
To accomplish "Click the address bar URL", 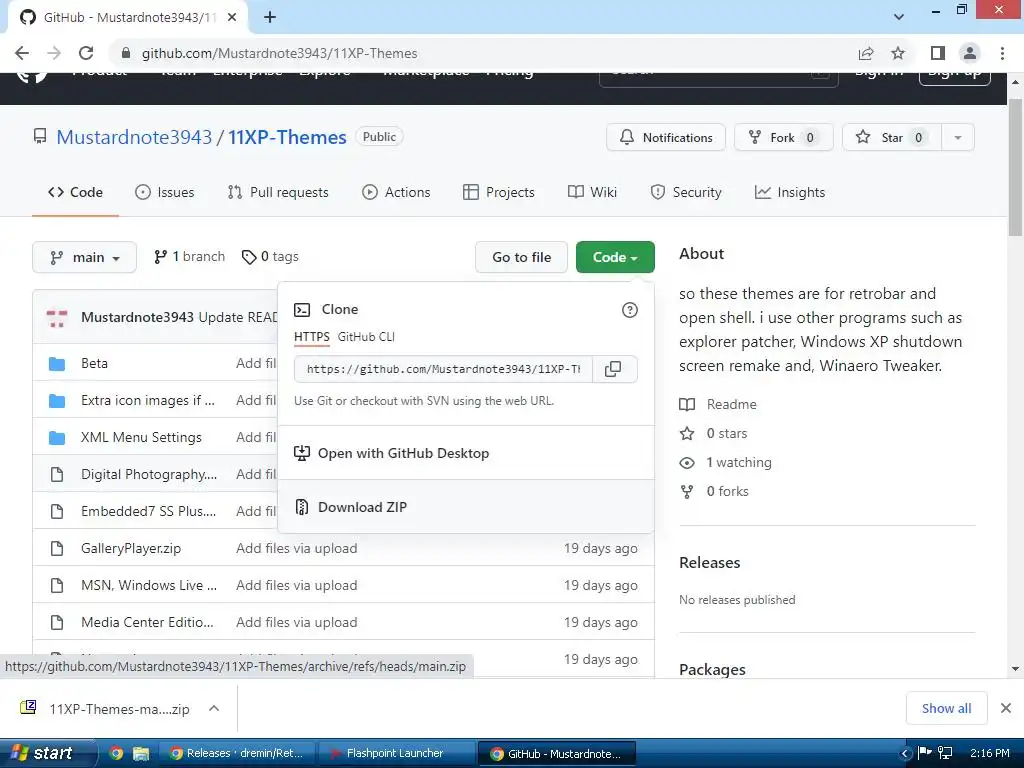I will (x=280, y=54).
